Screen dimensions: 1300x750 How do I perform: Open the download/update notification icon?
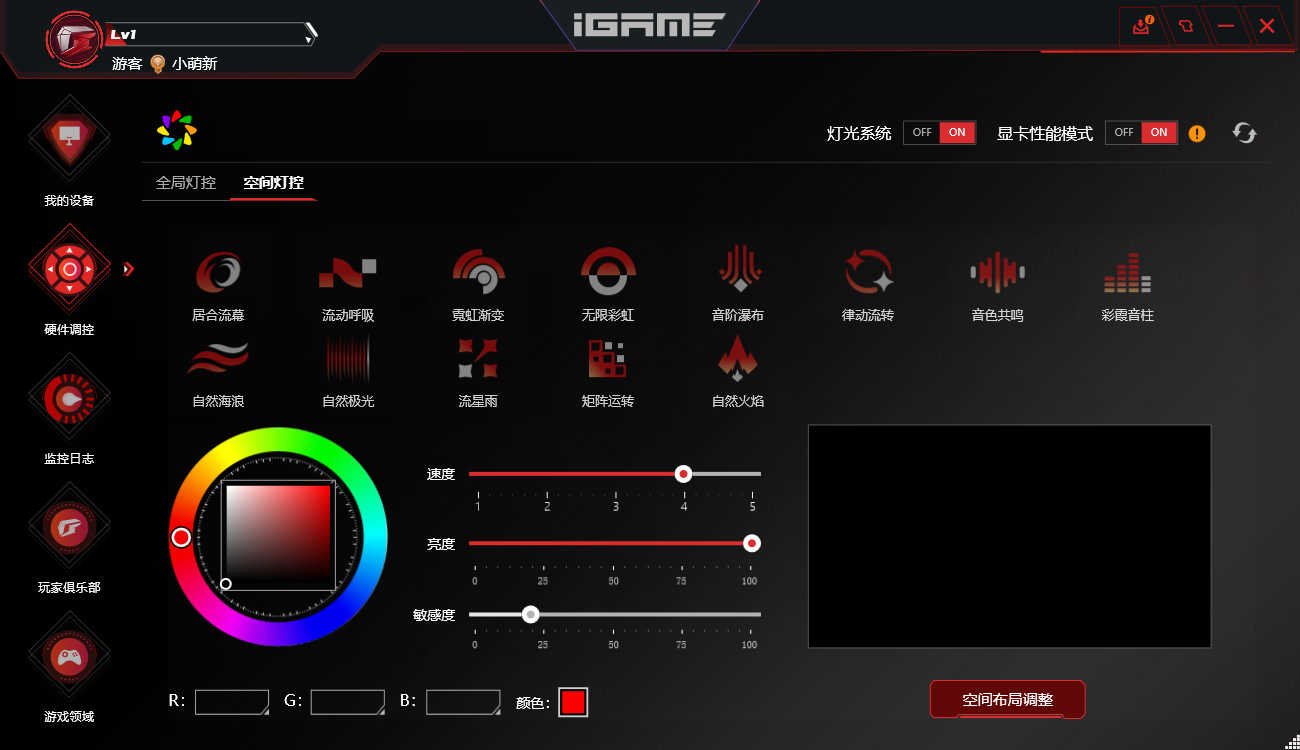[x=1143, y=25]
